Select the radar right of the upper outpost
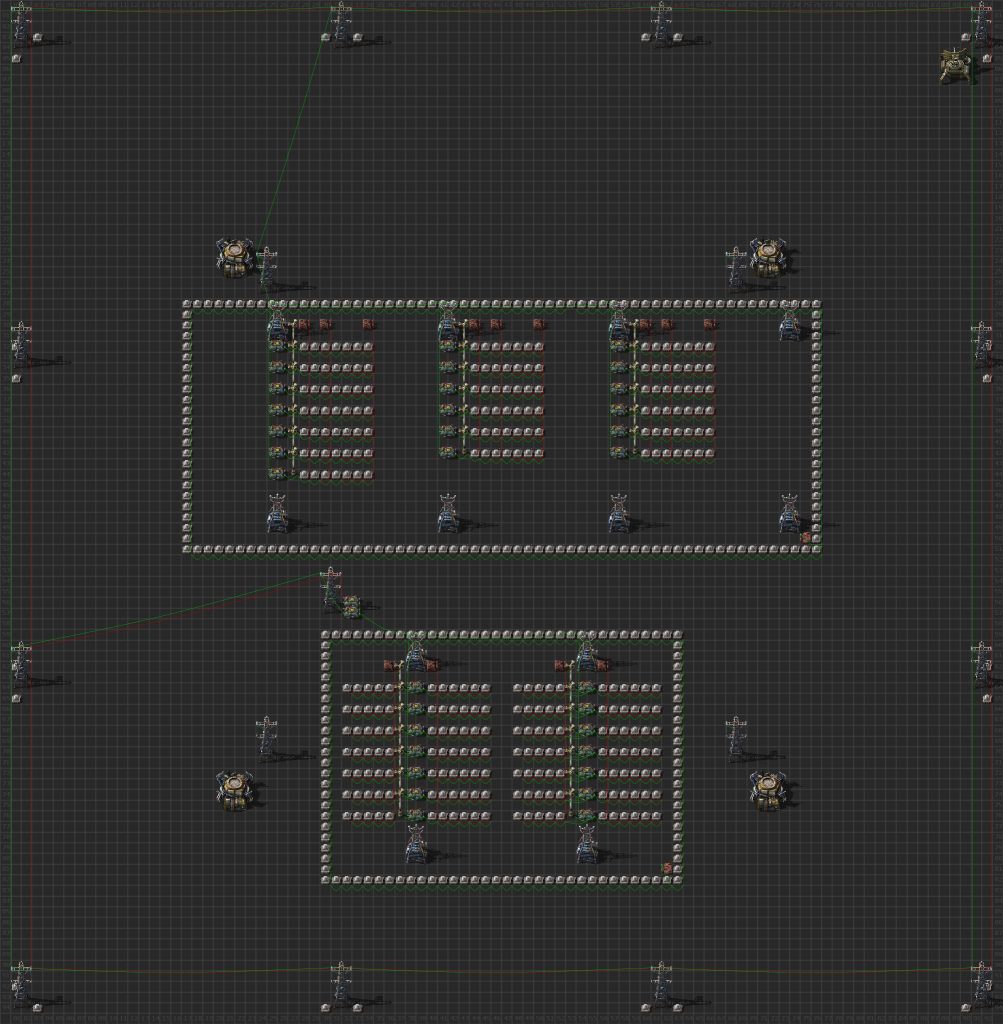The image size is (1003, 1024). (768, 253)
